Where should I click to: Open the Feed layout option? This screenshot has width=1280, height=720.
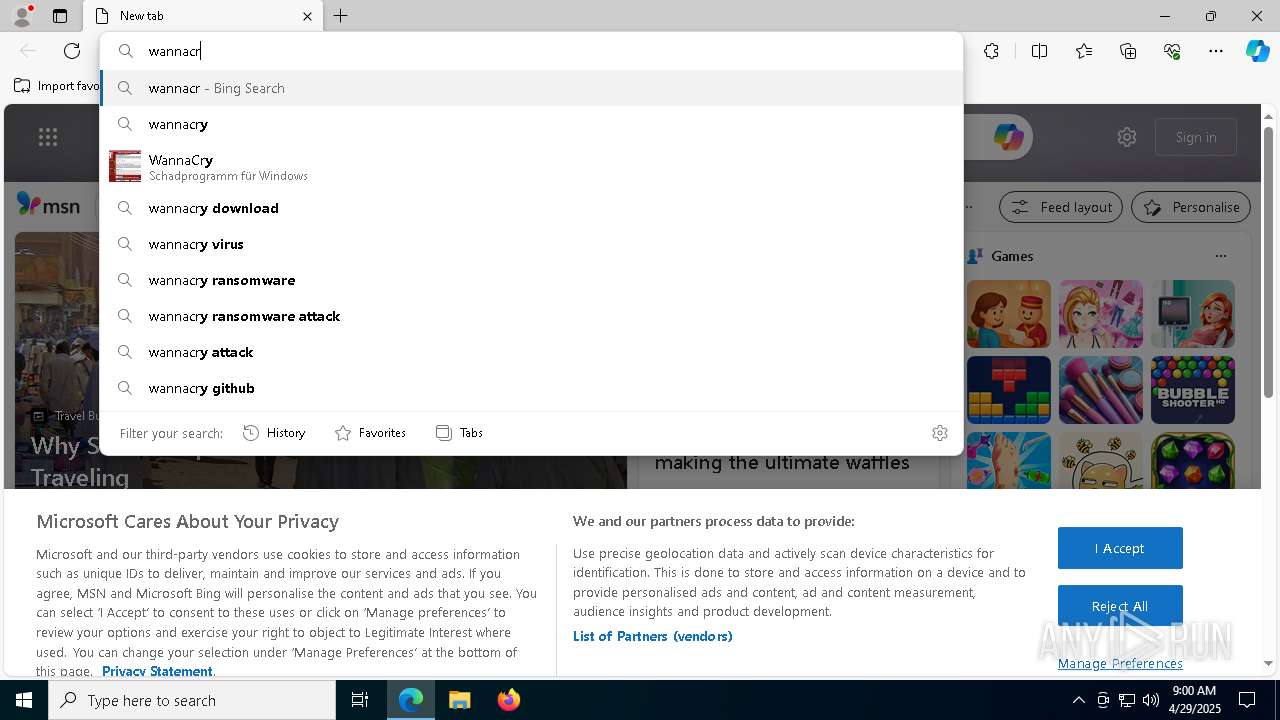[x=1062, y=207]
